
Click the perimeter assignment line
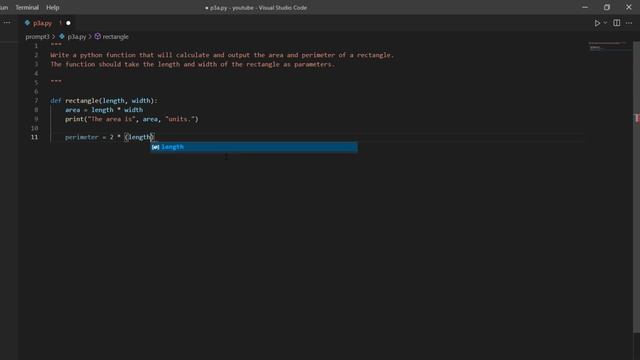click(109, 137)
